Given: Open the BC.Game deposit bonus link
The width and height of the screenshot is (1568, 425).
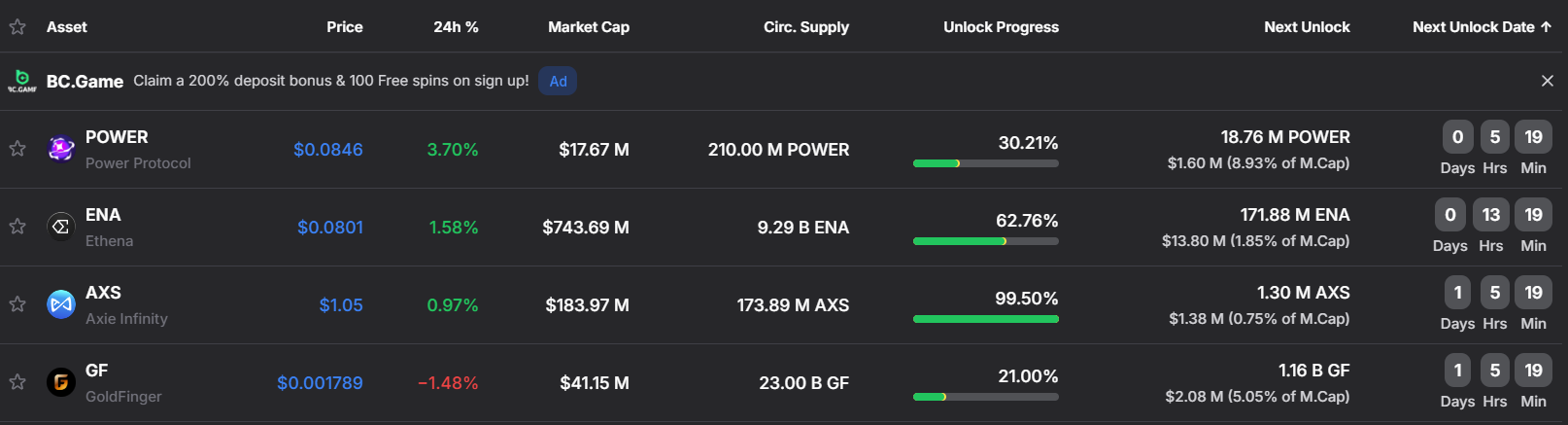Looking at the screenshot, I should [331, 81].
